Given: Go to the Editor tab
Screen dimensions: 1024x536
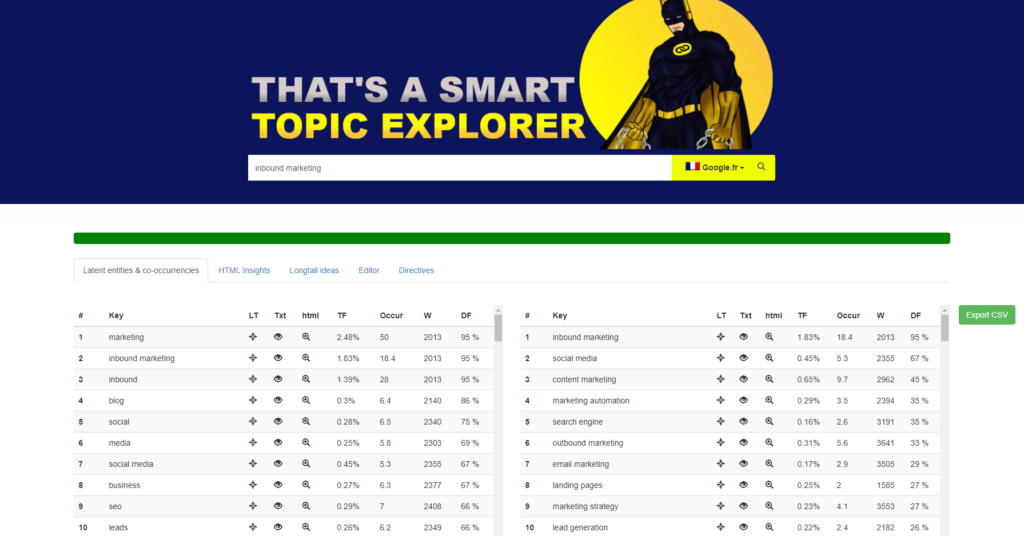Looking at the screenshot, I should (x=369, y=270).
